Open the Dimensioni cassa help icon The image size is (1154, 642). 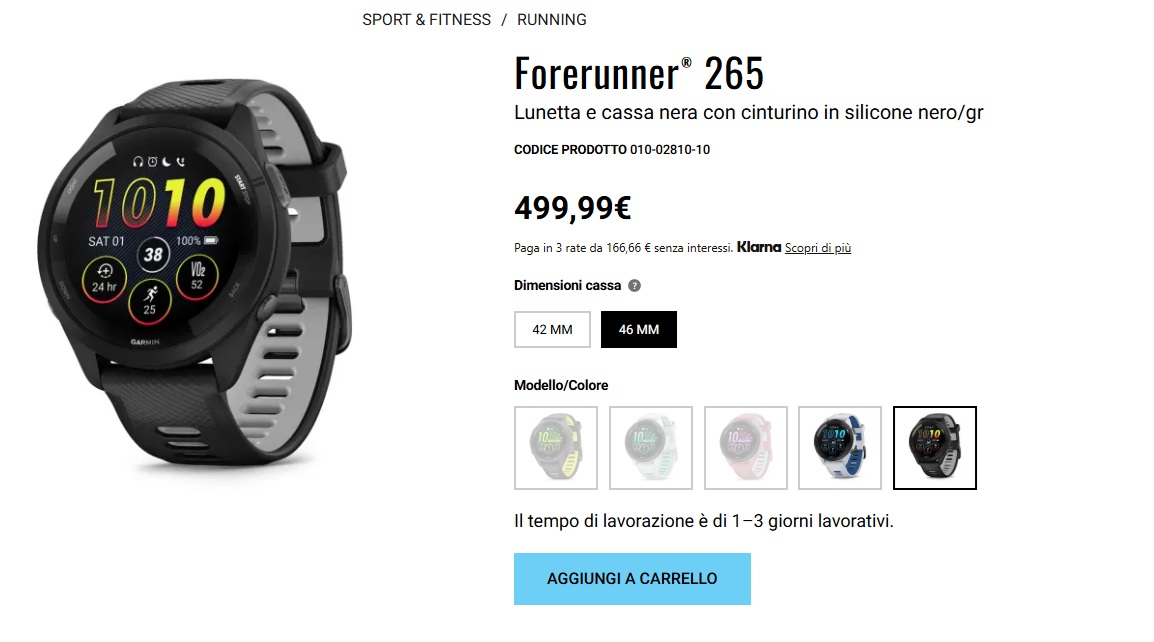634,286
